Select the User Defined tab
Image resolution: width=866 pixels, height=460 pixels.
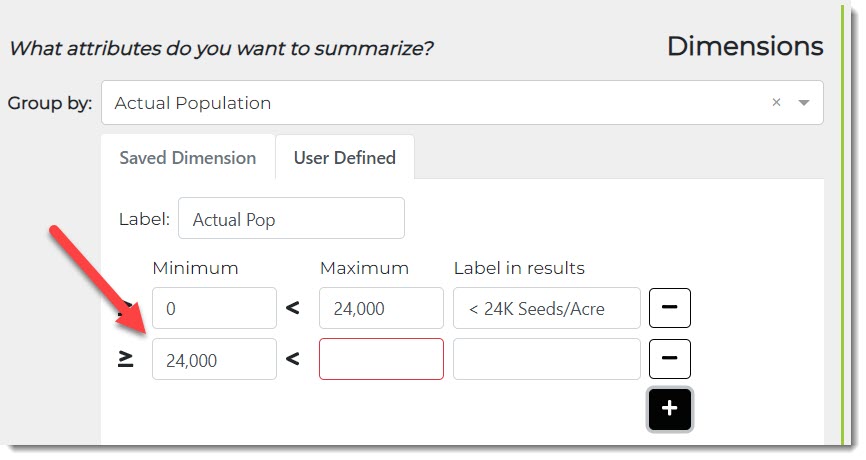344,158
